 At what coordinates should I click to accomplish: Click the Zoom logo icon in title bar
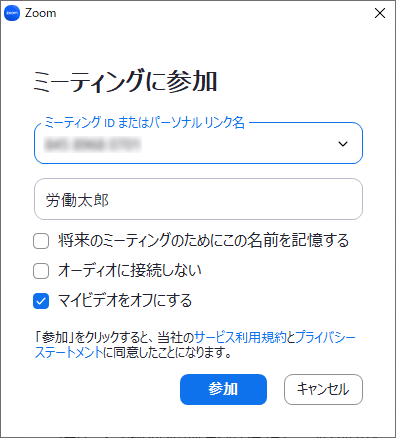(x=12, y=13)
